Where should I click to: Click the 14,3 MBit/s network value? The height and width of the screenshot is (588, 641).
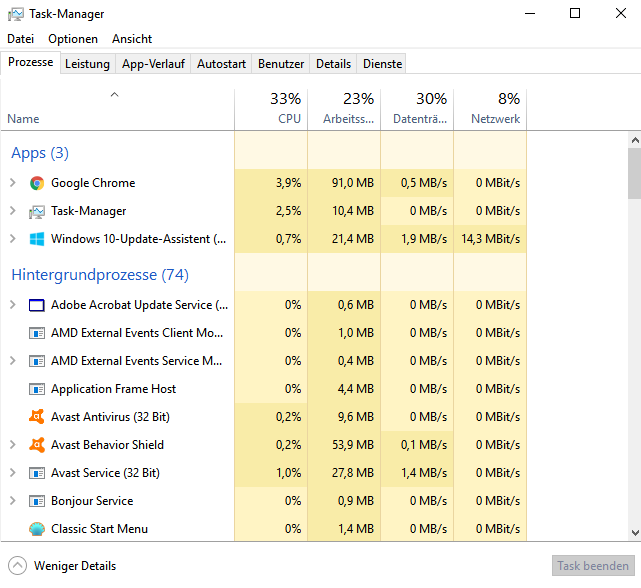click(x=491, y=239)
